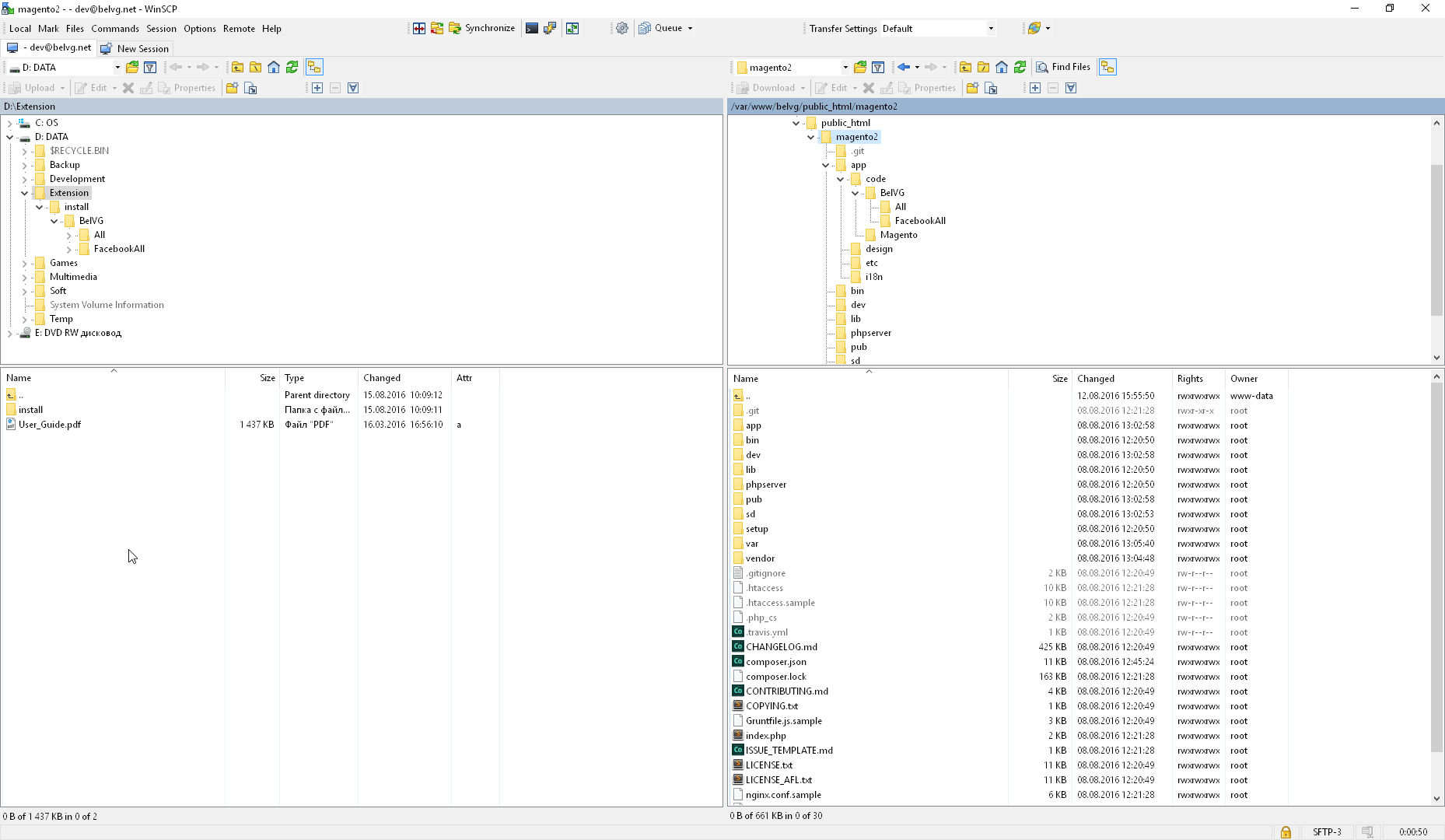The width and height of the screenshot is (1445, 840).
Task: Go to remote parent directory icon
Action: 965,67
